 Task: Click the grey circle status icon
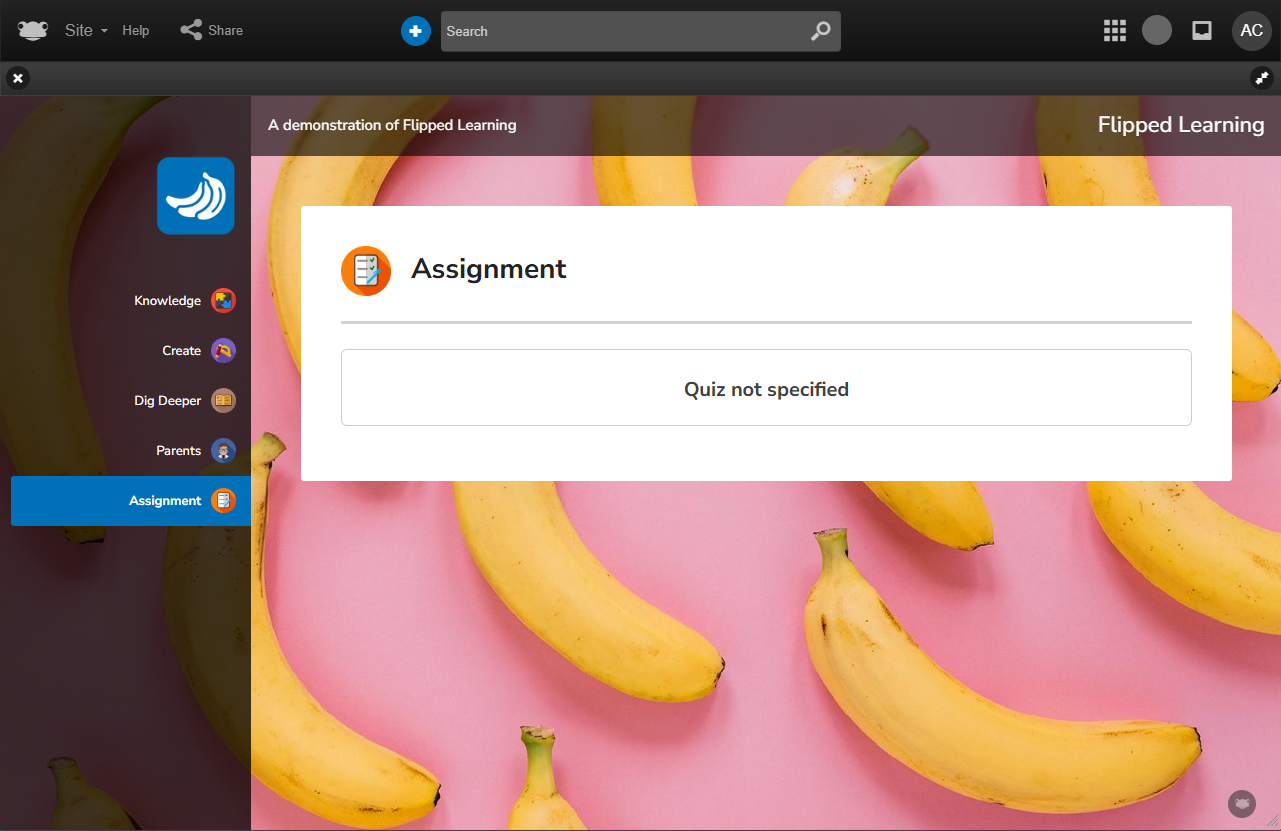click(1157, 30)
